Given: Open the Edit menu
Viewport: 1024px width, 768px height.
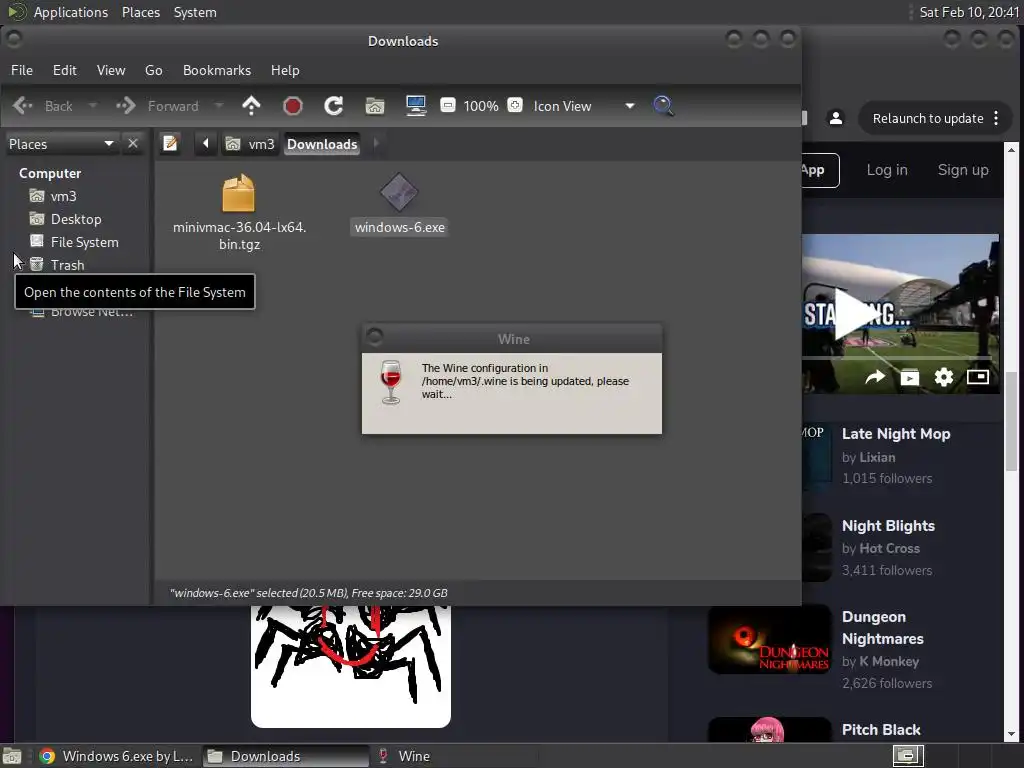Looking at the screenshot, I should pos(65,70).
